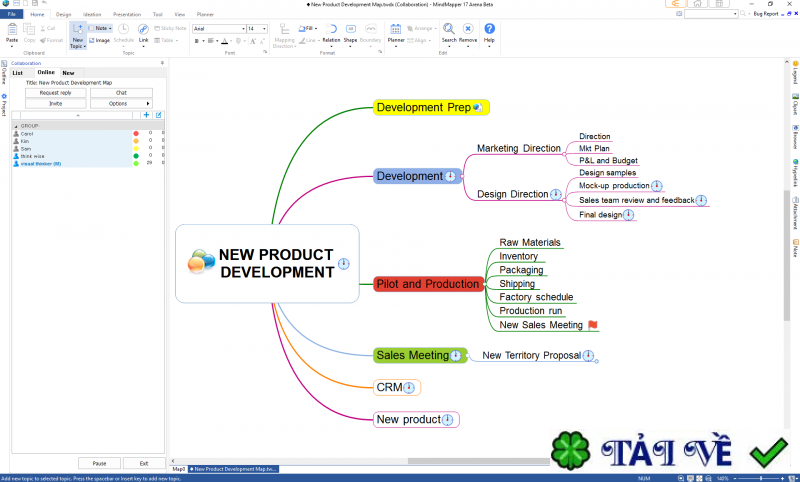Click the Chat button

click(121, 92)
